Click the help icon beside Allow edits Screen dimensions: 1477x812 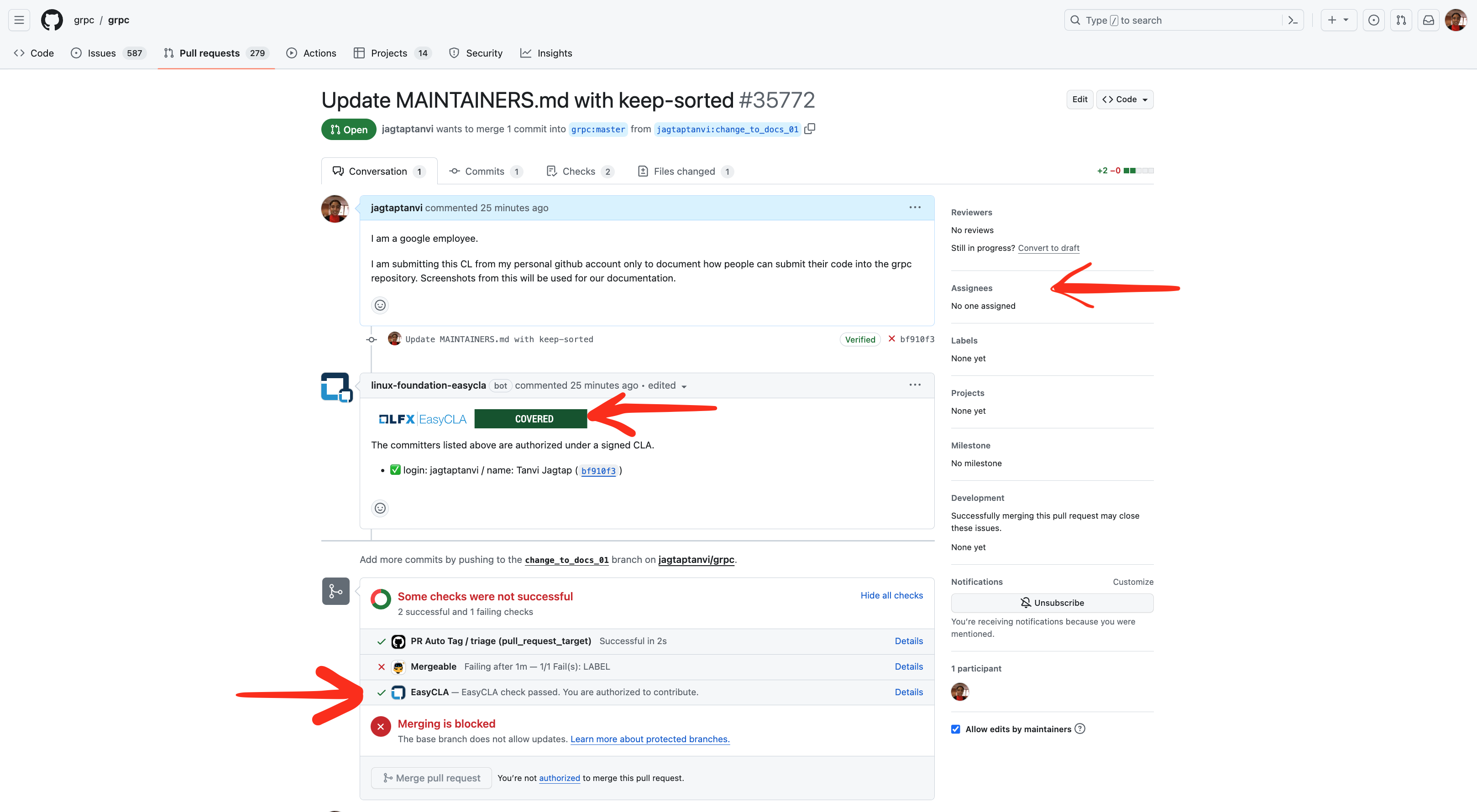click(1079, 729)
